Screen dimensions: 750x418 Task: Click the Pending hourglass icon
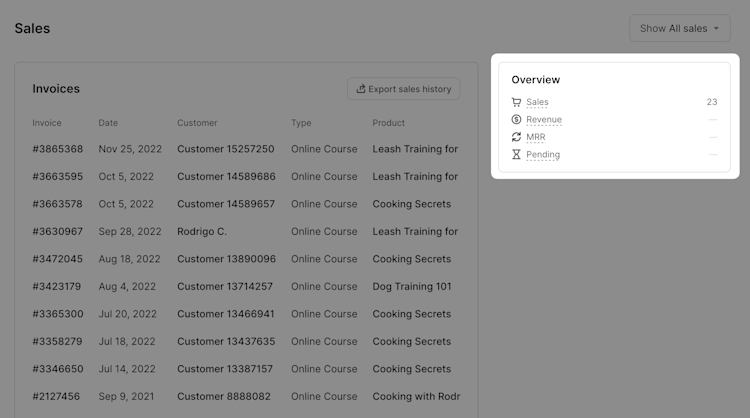(x=516, y=154)
